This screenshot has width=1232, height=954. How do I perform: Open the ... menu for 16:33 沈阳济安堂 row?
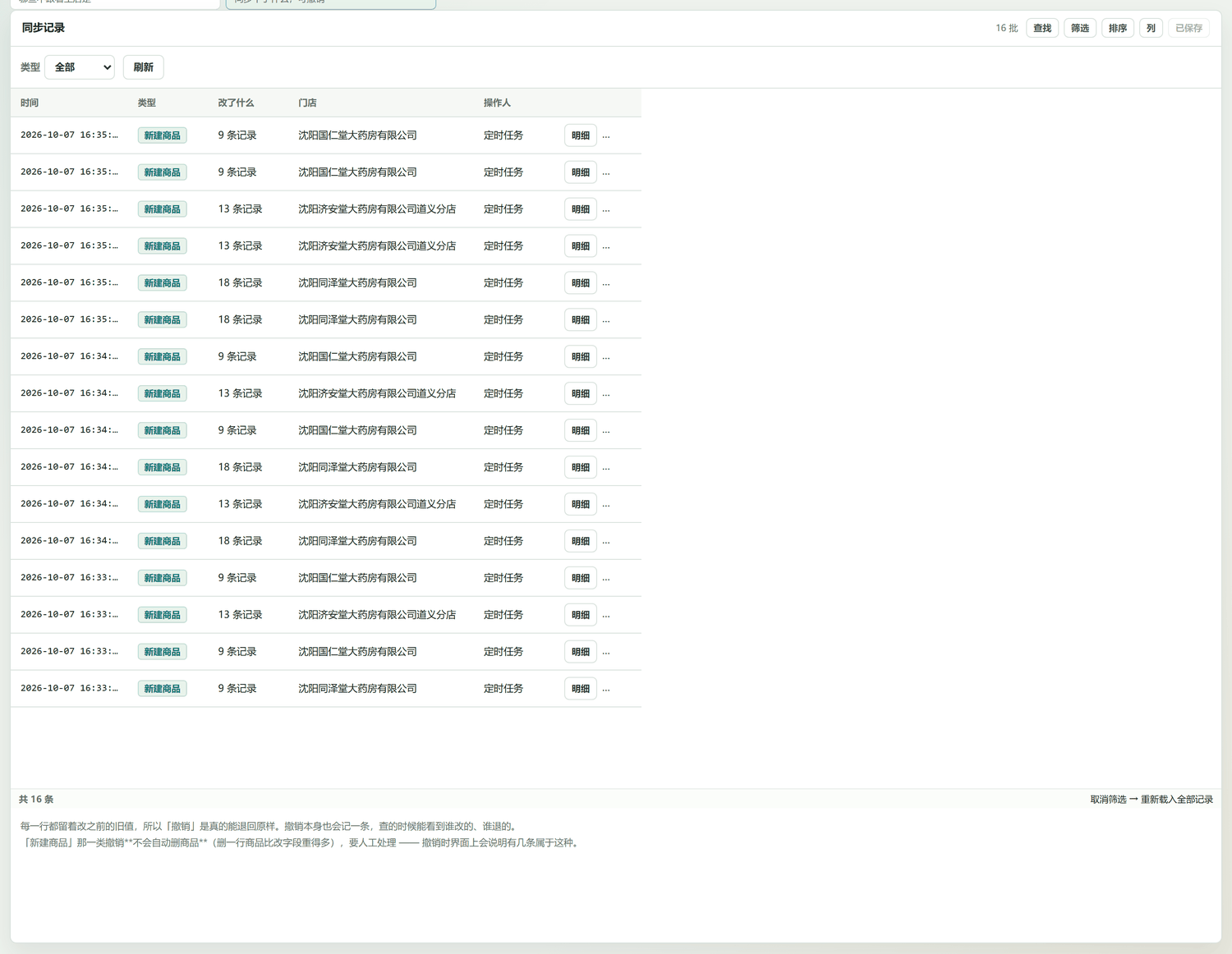tap(606, 615)
